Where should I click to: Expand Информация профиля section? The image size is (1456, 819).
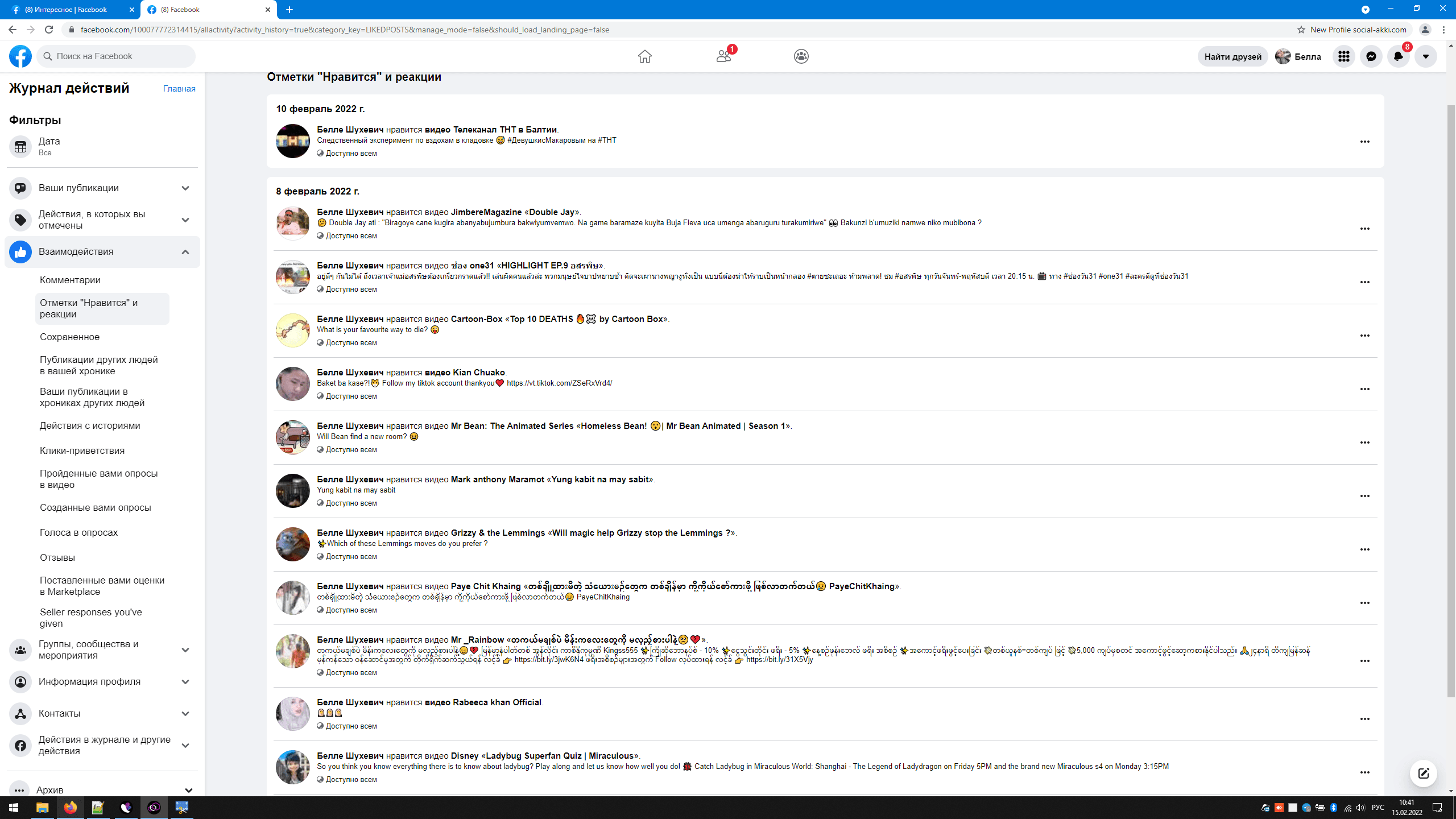click(102, 681)
